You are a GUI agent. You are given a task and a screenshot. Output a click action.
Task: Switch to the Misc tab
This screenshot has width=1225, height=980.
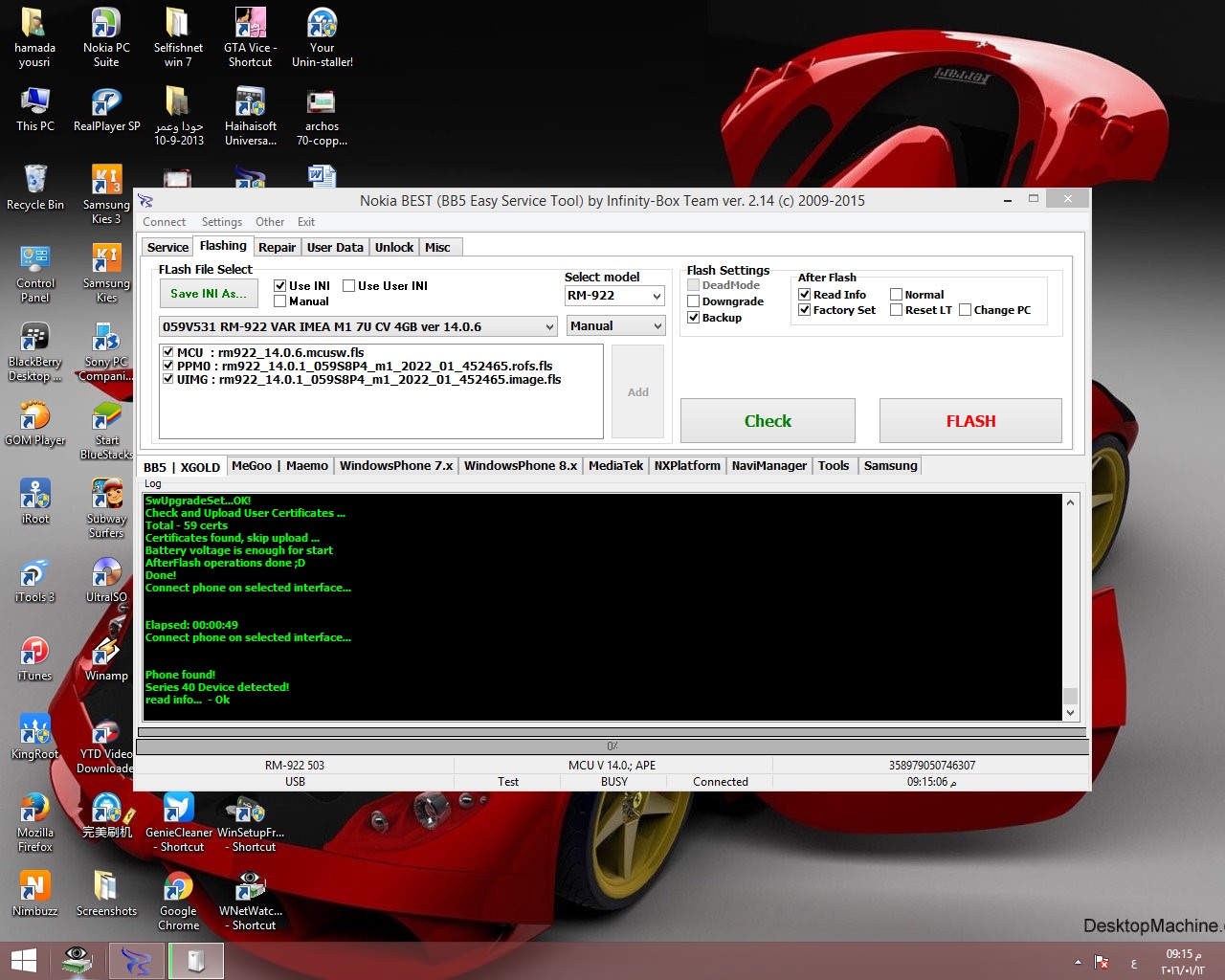(438, 247)
